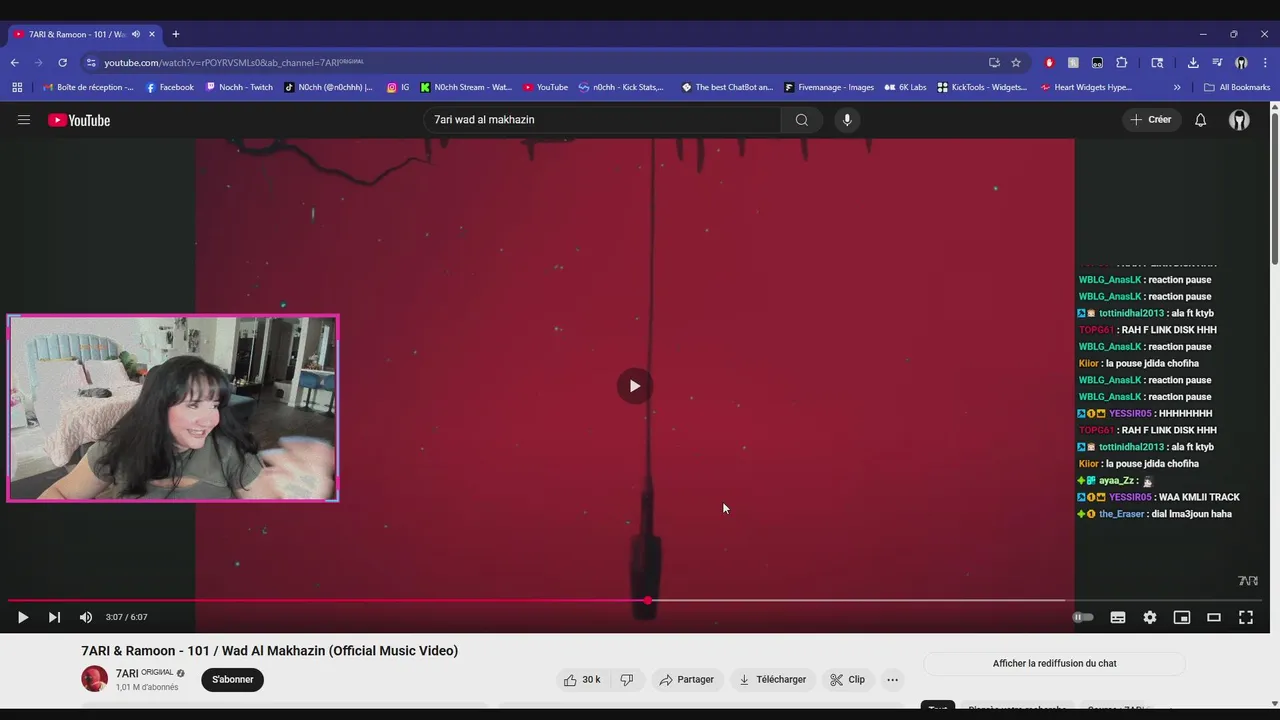1280x720 pixels.
Task: Open the Heart Widgets Hype bookmark
Action: click(x=1086, y=87)
